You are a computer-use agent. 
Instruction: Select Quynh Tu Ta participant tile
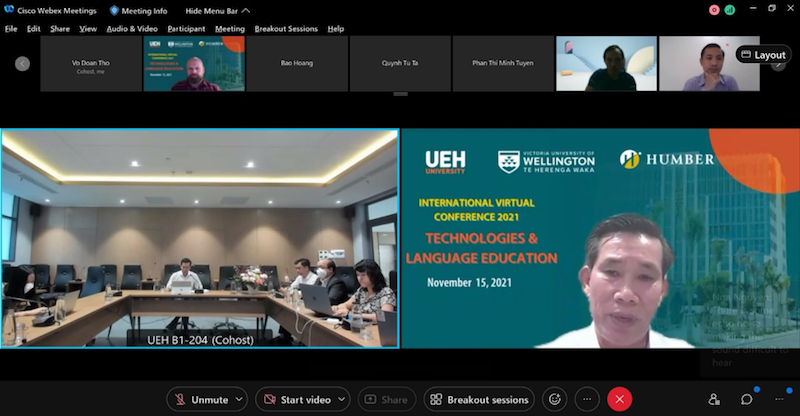pos(400,64)
